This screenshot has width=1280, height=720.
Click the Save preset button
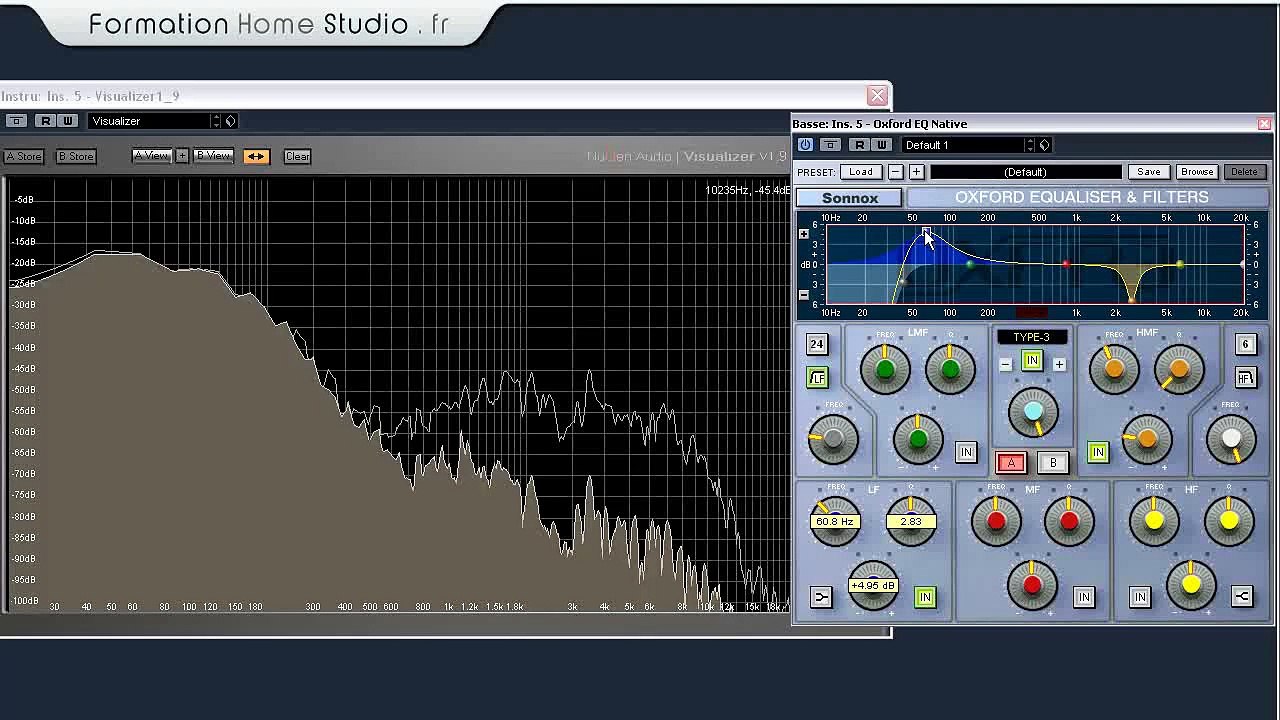[x=1149, y=172]
